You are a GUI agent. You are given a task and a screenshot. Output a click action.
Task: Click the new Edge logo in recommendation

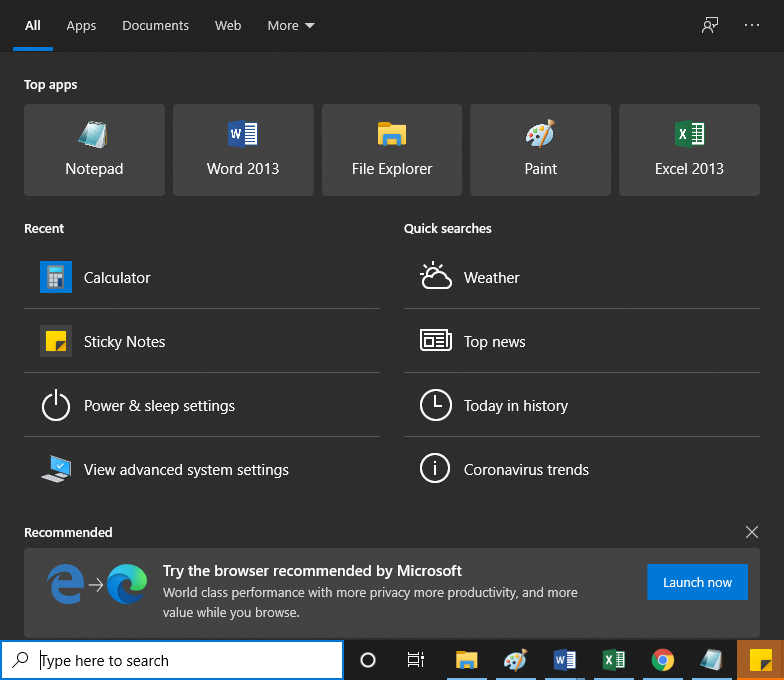coord(126,584)
